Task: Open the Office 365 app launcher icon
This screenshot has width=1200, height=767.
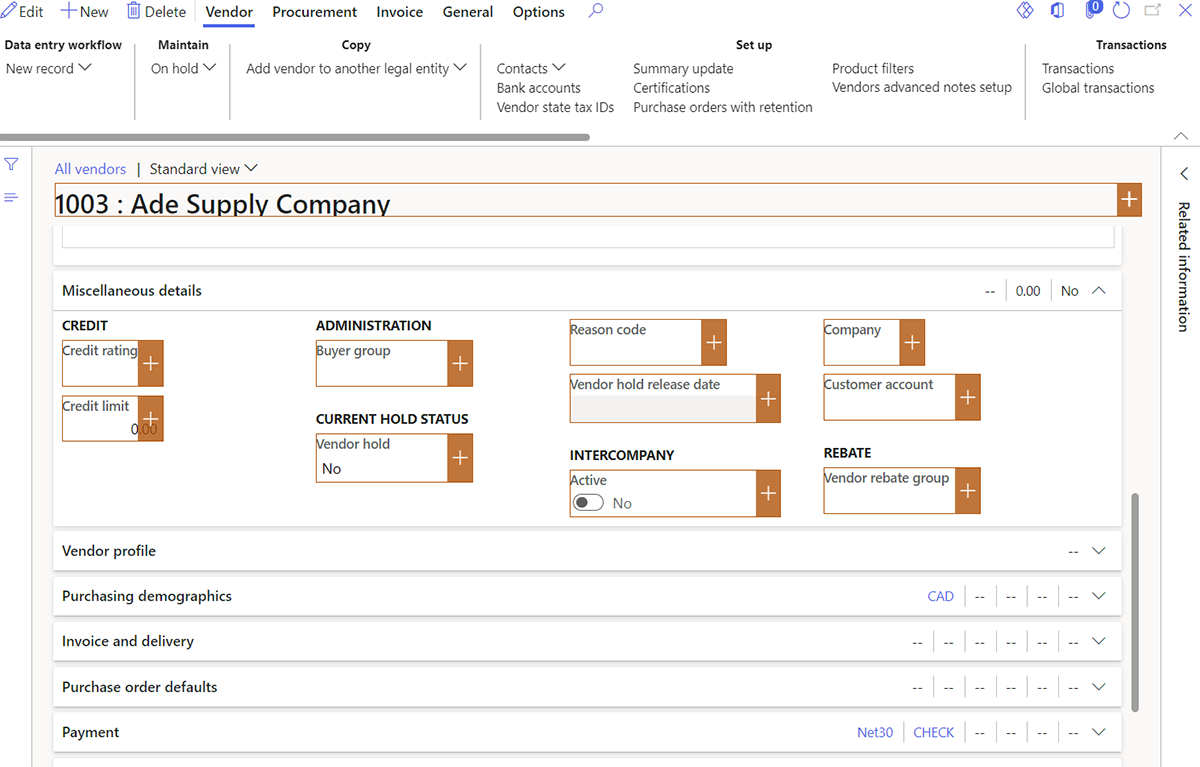Action: click(x=1057, y=11)
